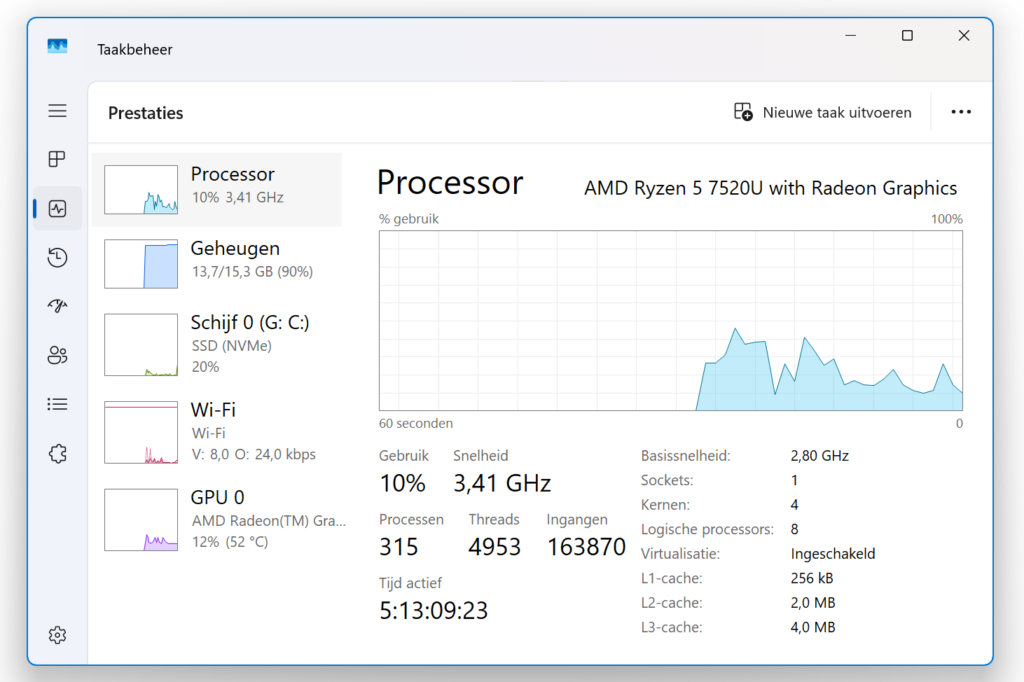
Task: Click the new task icon beside Nieuwe taak uitvoeren
Action: pyautogui.click(x=743, y=112)
